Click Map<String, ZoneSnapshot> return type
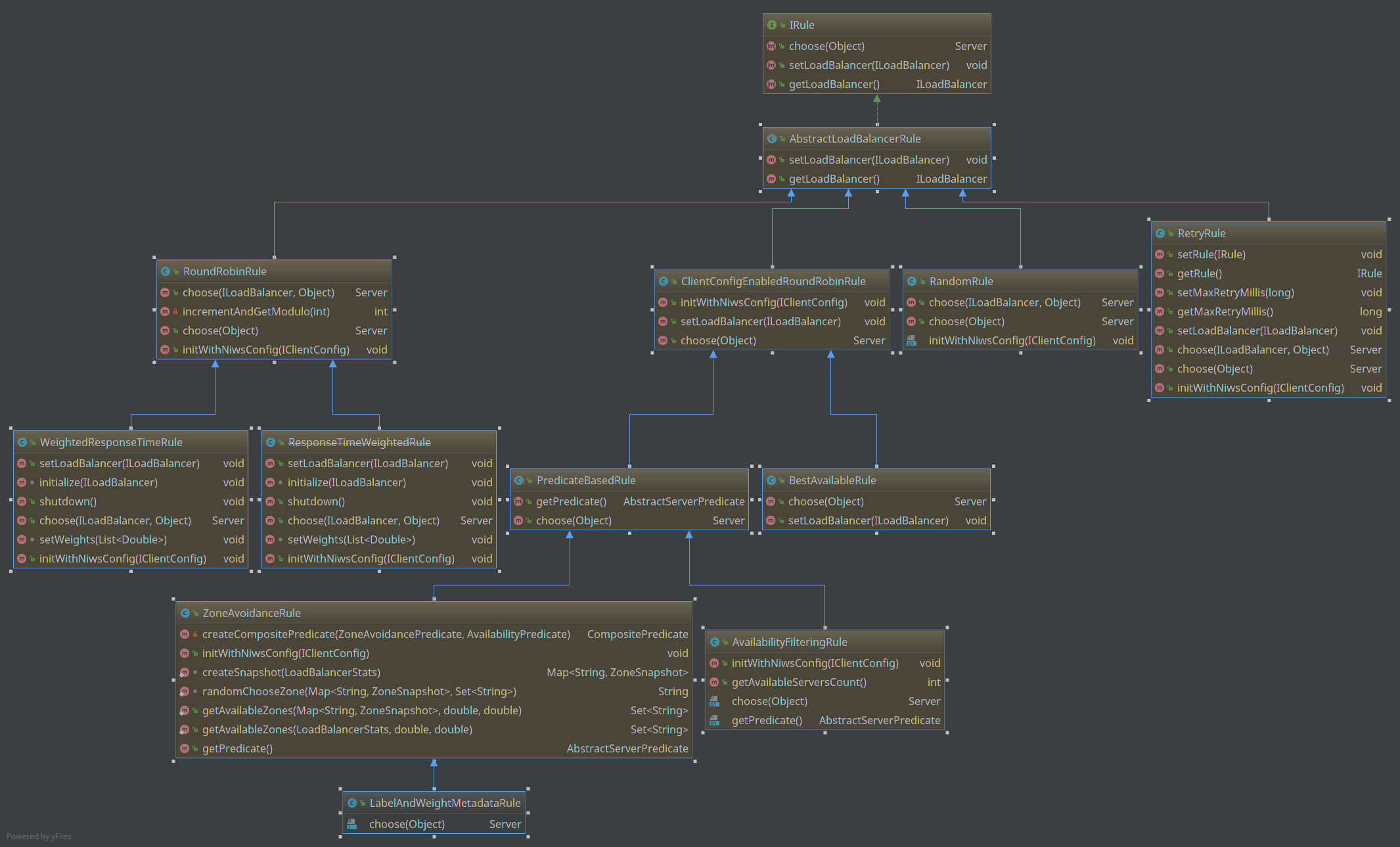 point(617,672)
